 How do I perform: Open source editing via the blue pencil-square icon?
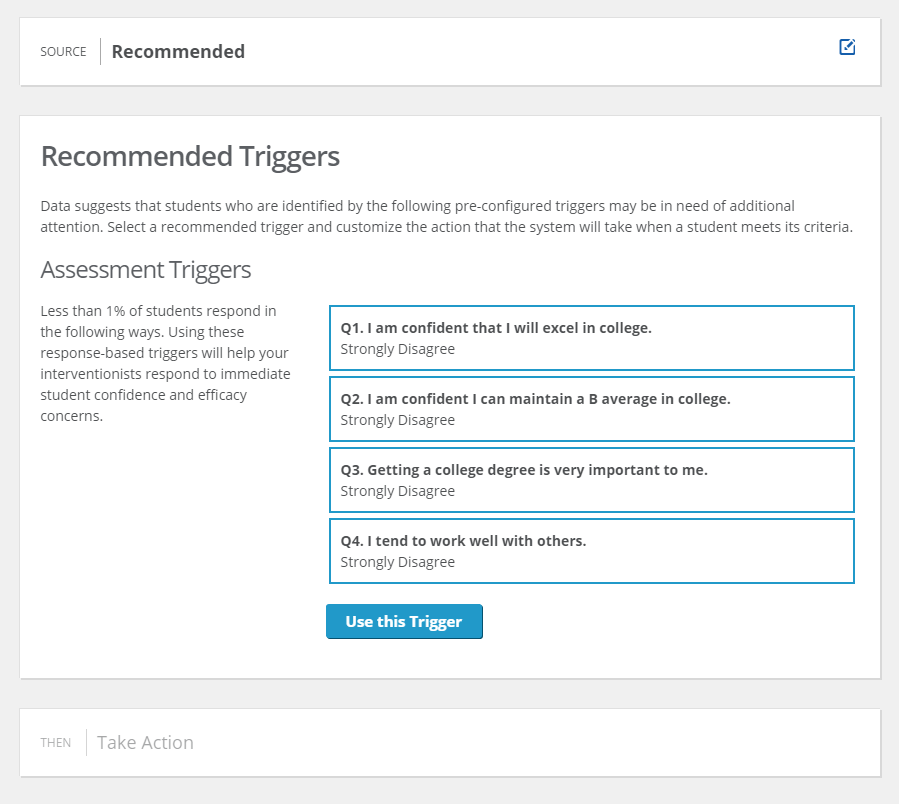(x=846, y=47)
